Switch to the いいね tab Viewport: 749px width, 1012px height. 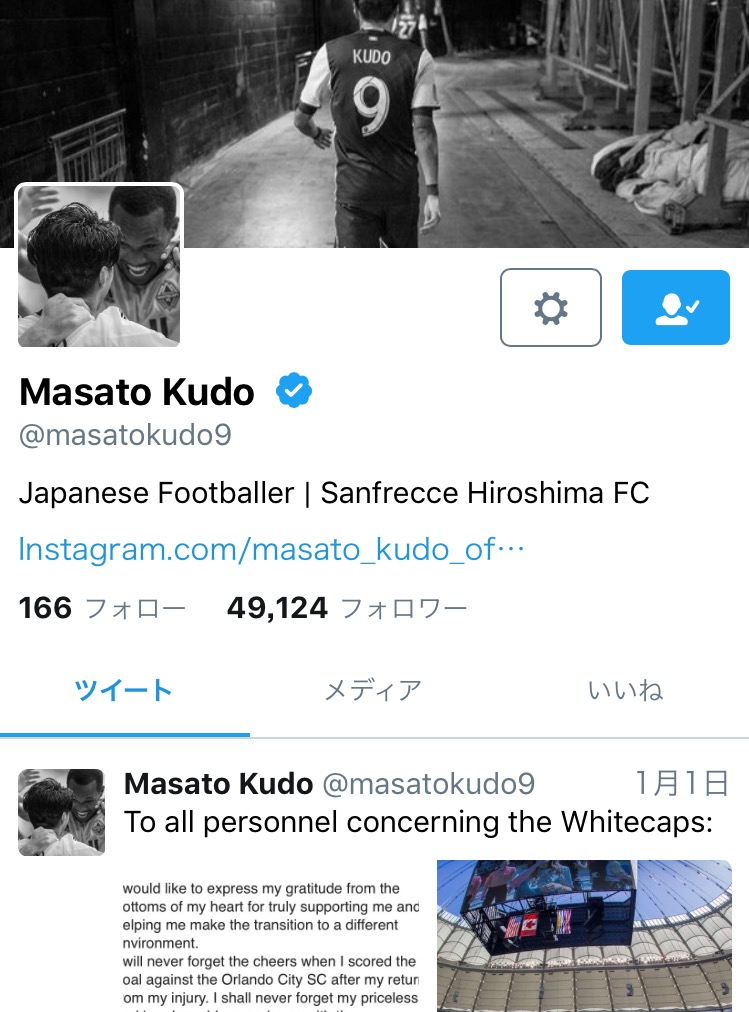pos(624,691)
